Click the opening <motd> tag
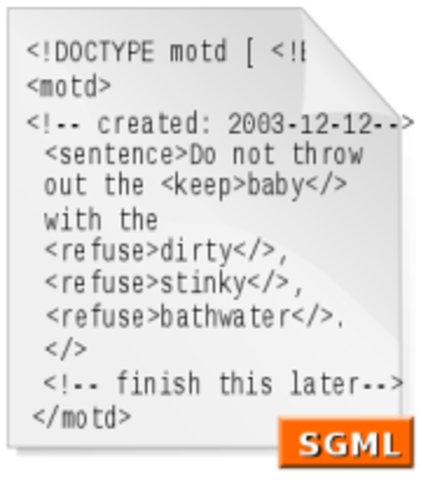The height and width of the screenshot is (480, 421). [69, 86]
